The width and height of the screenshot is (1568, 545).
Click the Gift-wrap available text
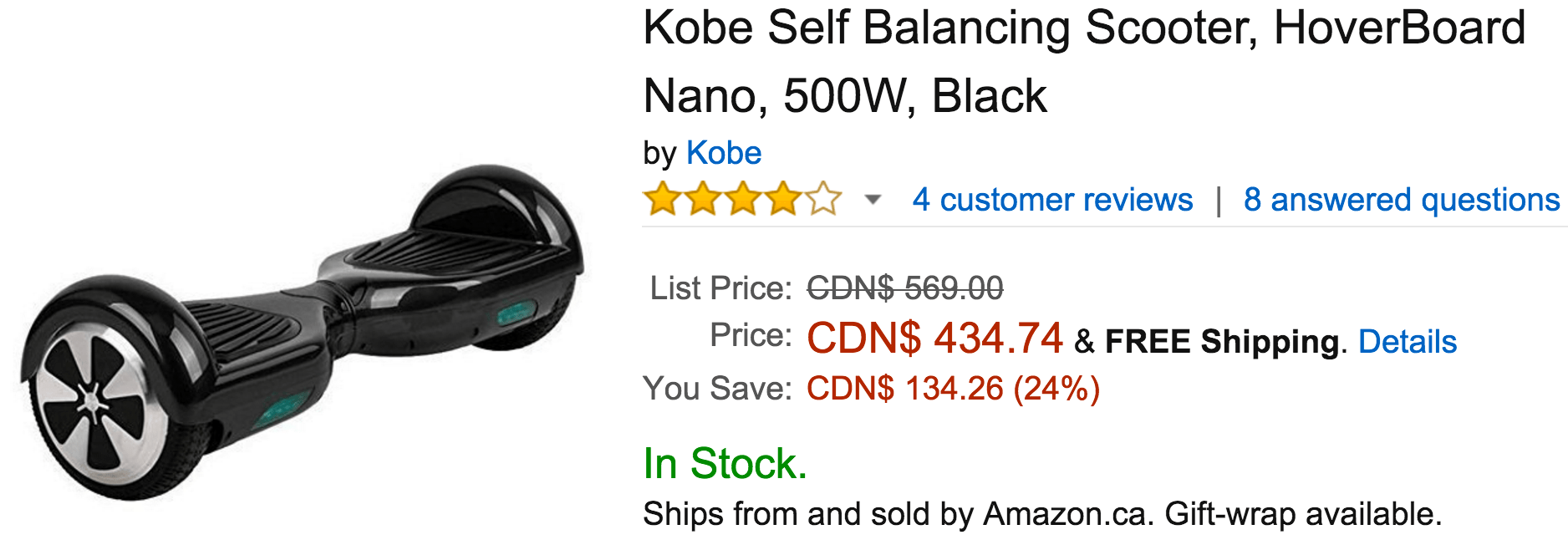pyautogui.click(x=1302, y=514)
